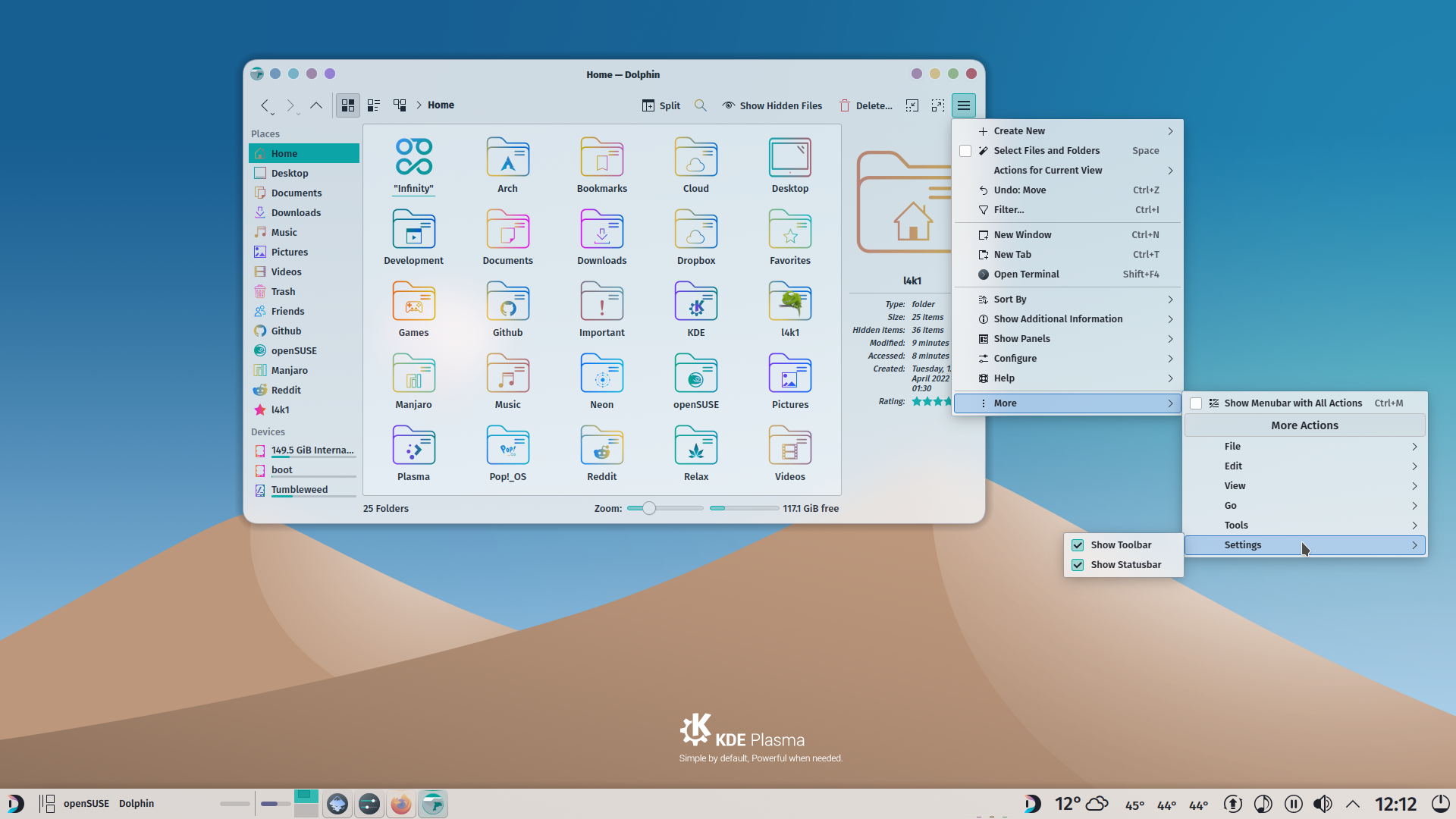Open weather widget showing 12°
Image resolution: width=1456 pixels, height=819 pixels.
point(1081,804)
